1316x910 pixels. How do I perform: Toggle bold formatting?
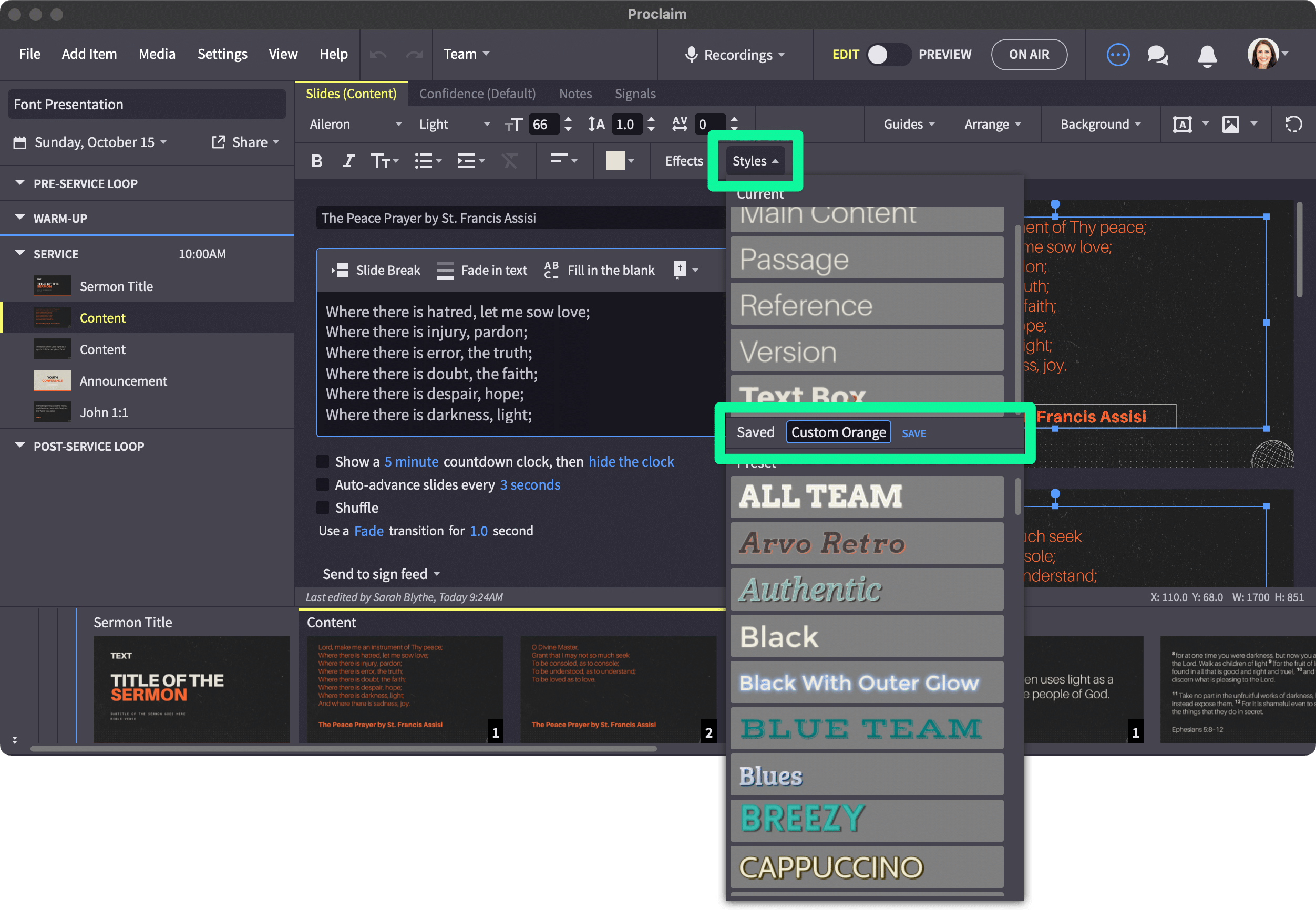coord(317,161)
